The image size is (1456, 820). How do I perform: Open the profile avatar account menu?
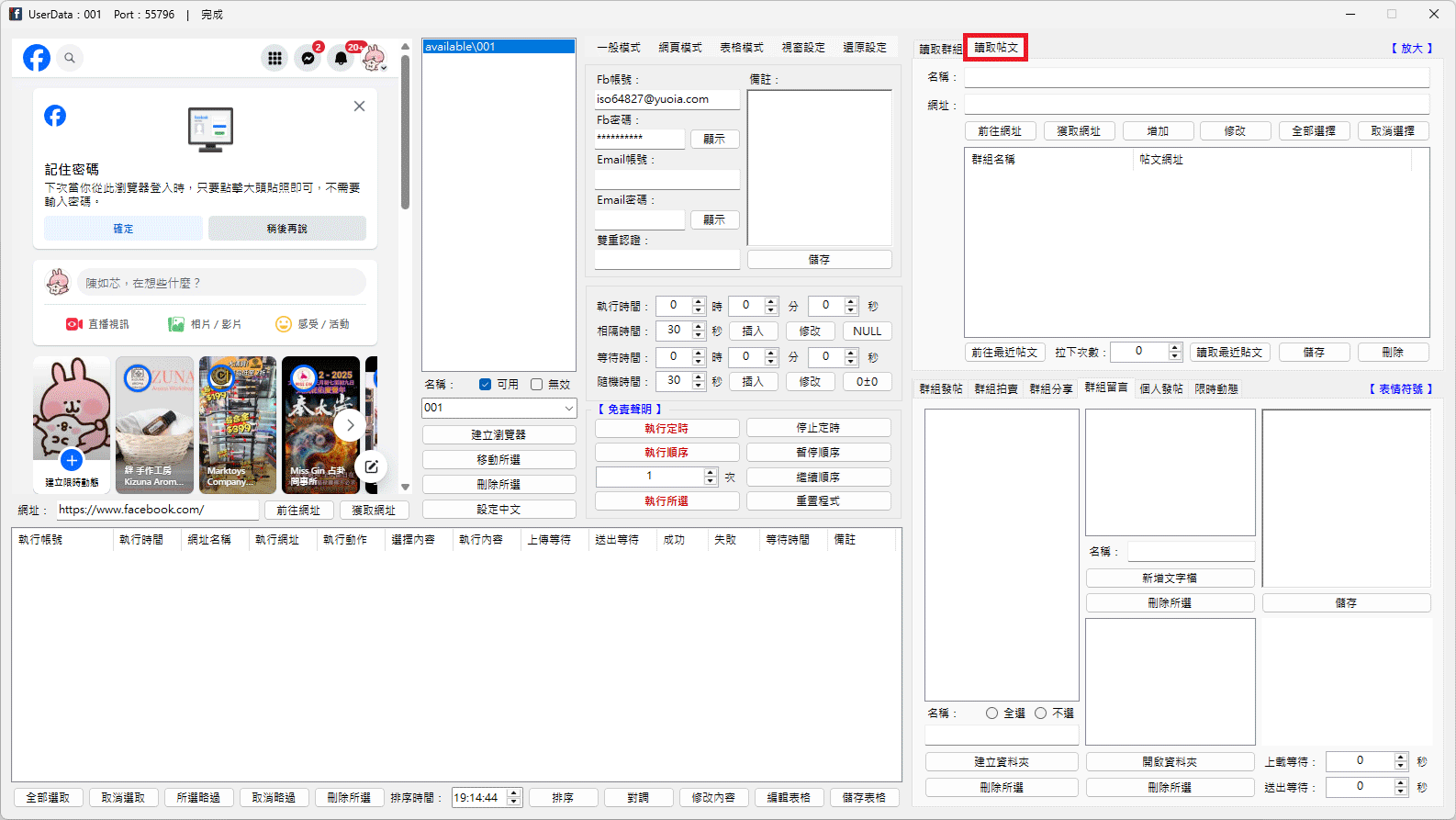(374, 58)
